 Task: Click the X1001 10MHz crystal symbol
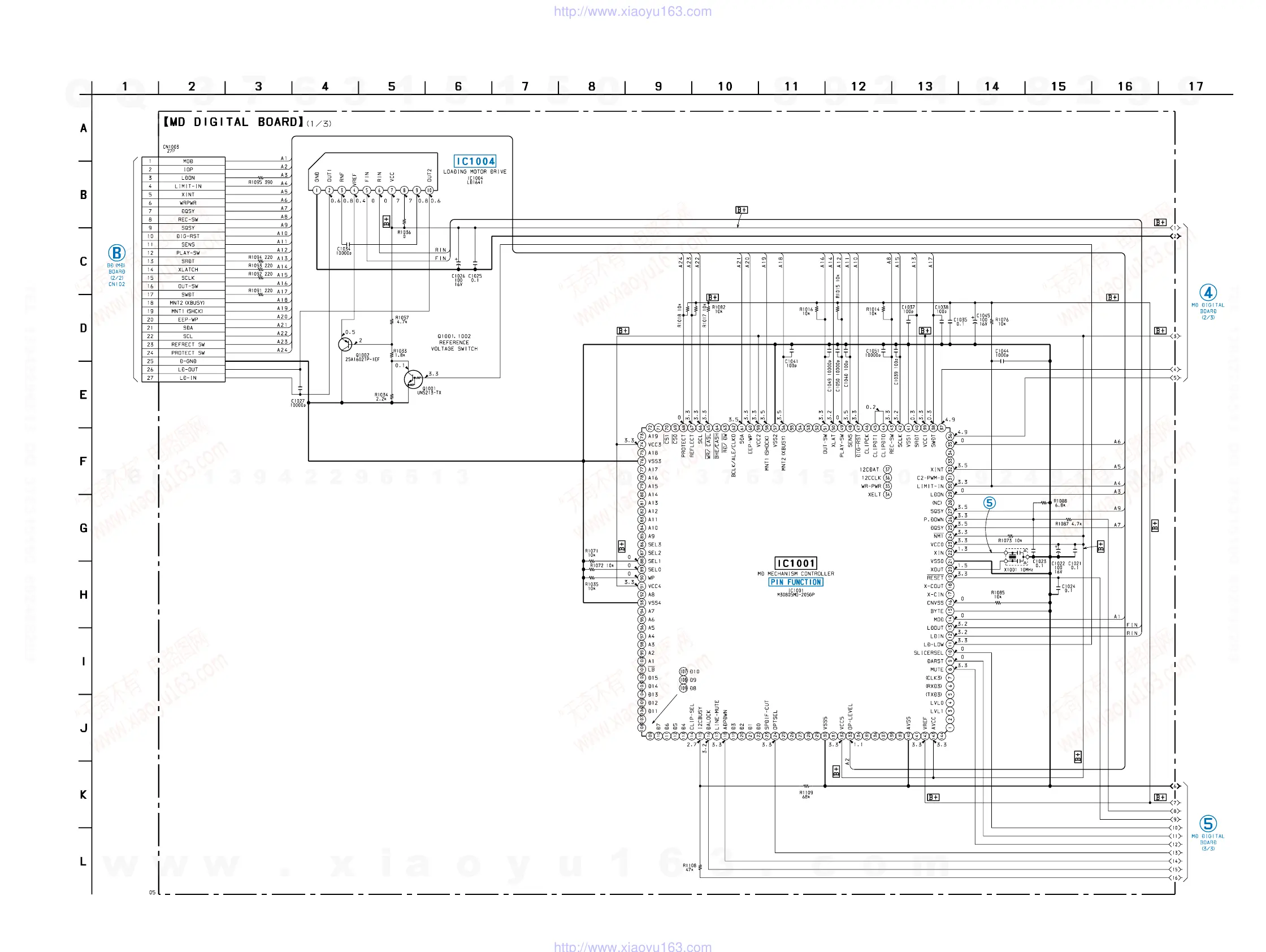(x=1012, y=557)
